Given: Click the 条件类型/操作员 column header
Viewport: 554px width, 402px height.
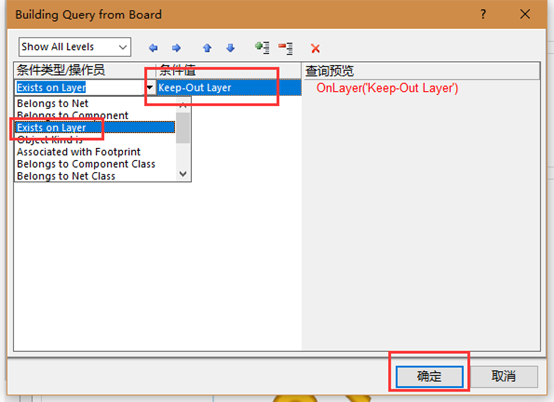Looking at the screenshot, I should pyautogui.click(x=84, y=70).
